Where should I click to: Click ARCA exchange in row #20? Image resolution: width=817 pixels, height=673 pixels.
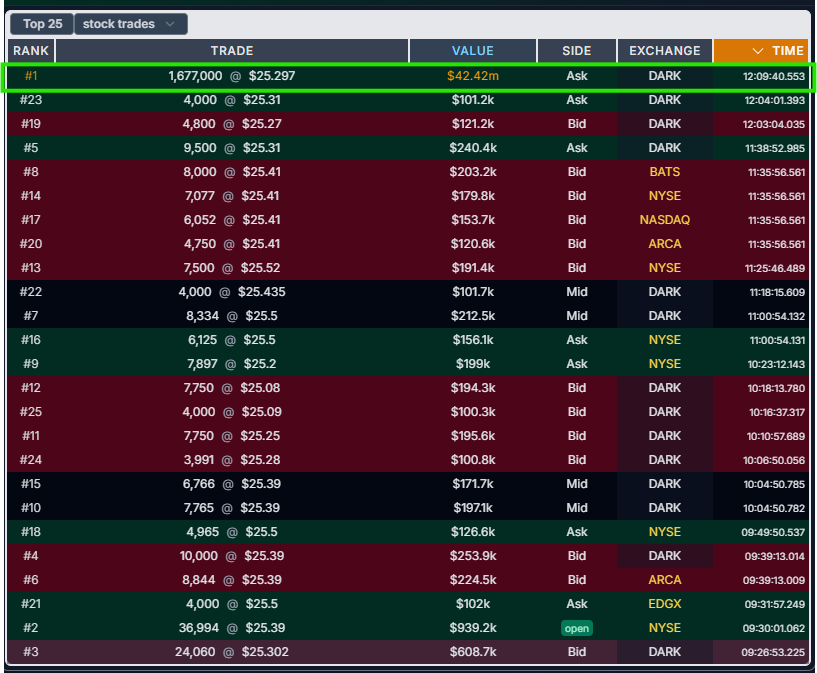[665, 244]
